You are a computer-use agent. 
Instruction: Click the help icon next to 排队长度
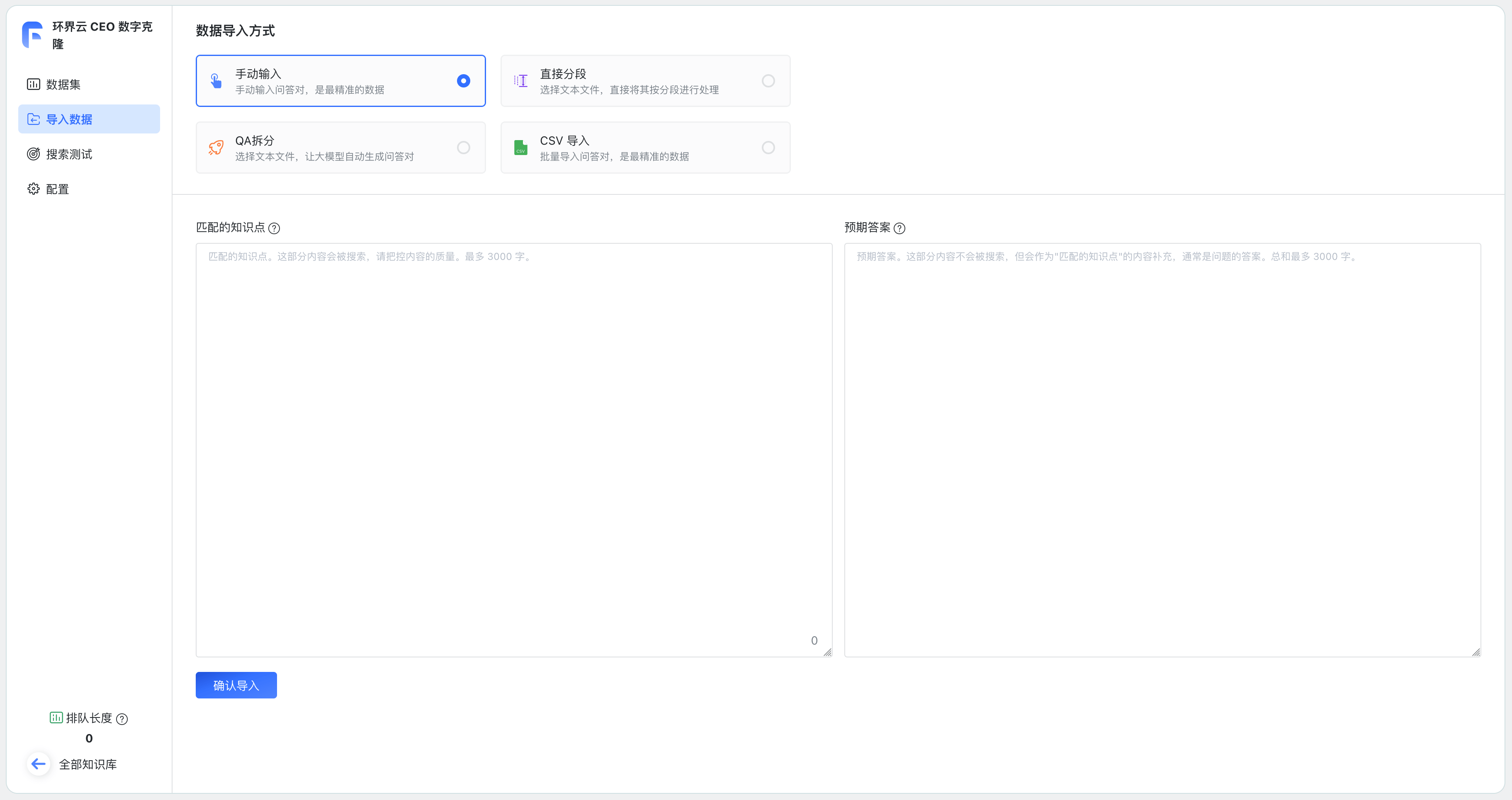tap(122, 719)
